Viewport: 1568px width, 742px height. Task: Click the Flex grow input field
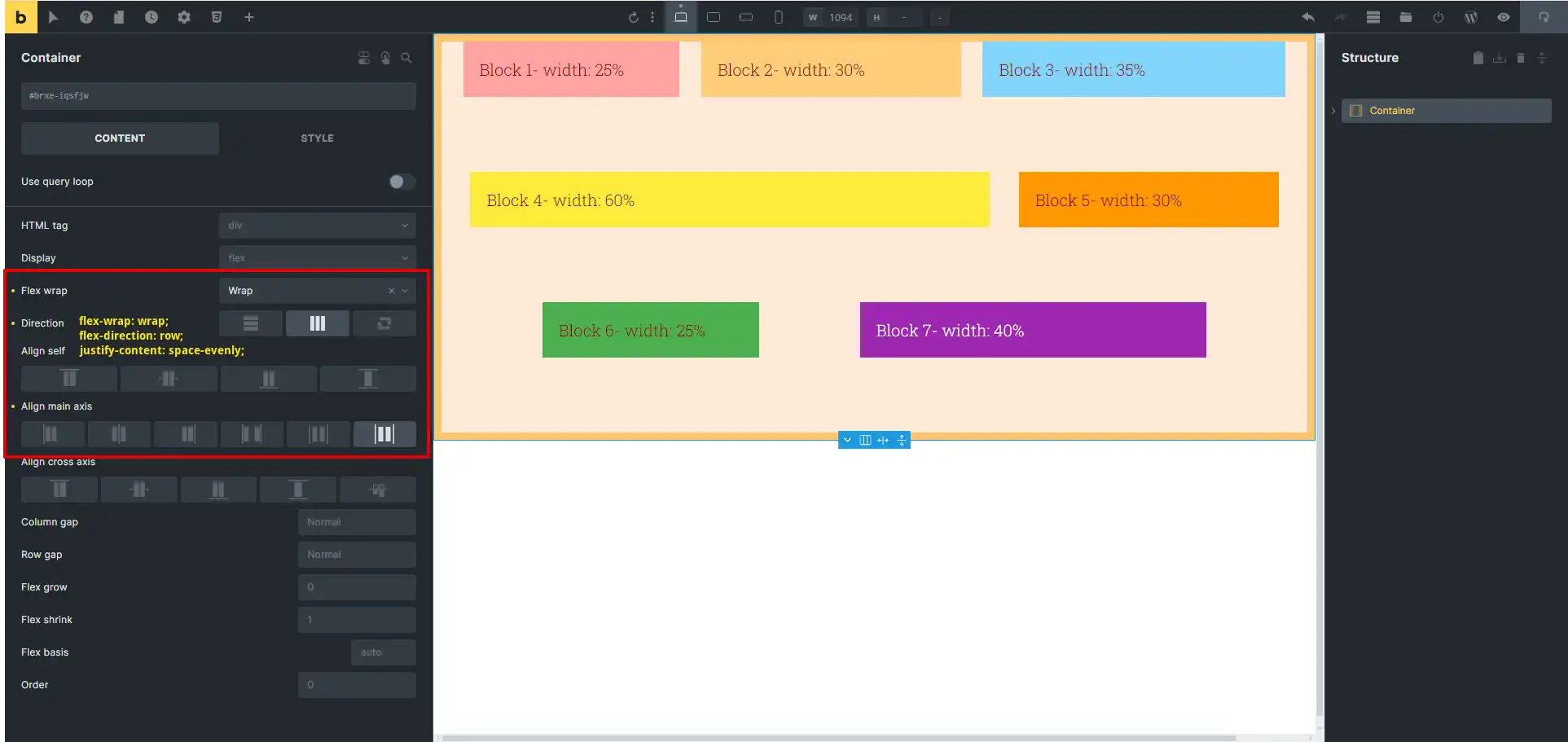click(357, 587)
